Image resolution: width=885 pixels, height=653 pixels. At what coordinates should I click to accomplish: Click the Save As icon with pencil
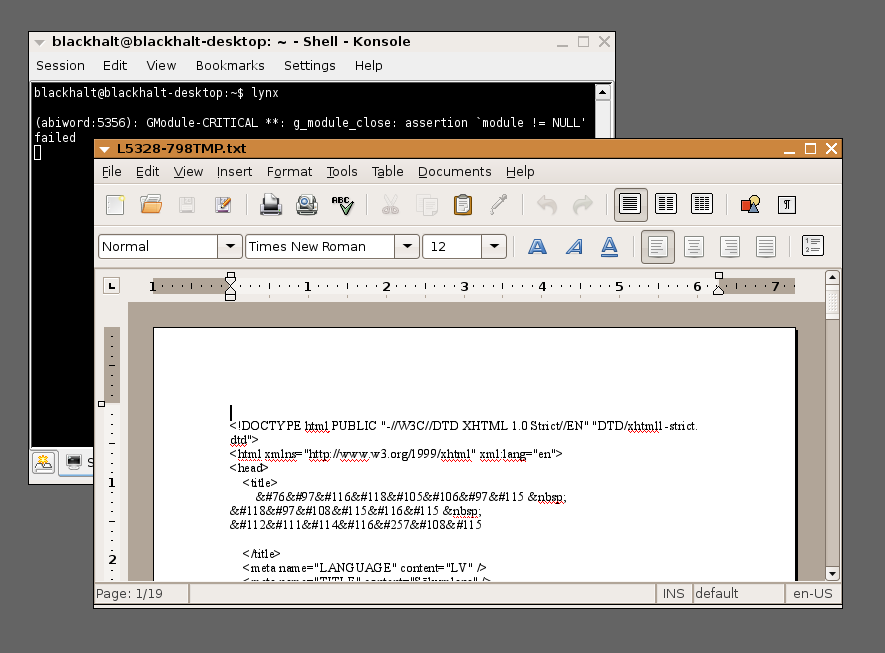point(222,205)
